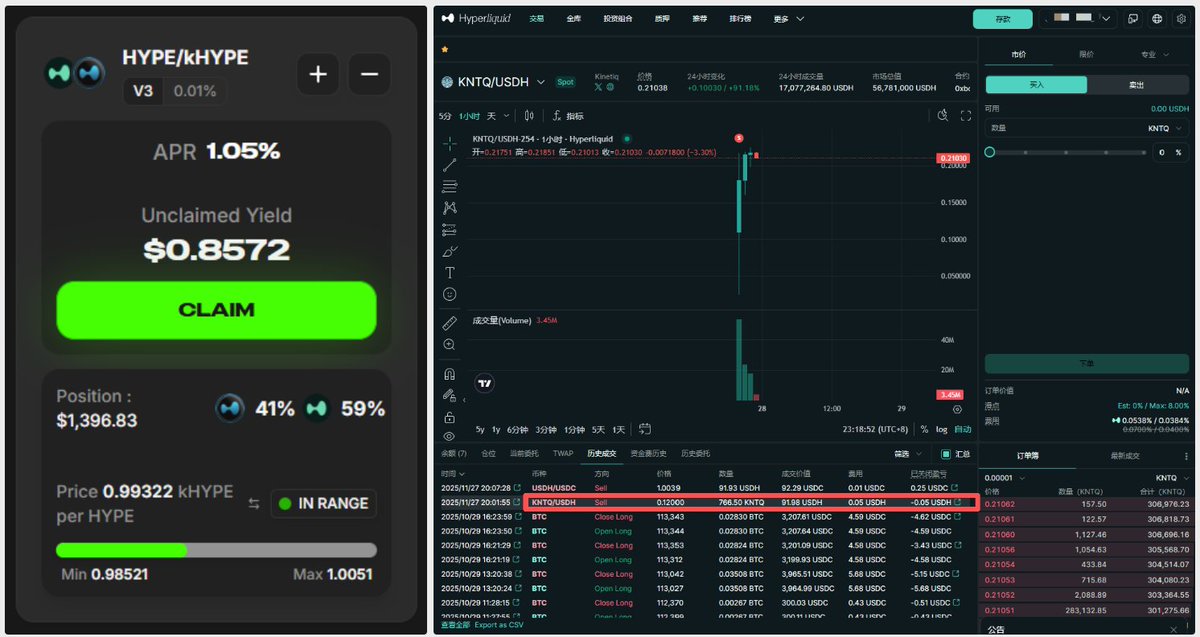Open the 专业 order type dropdown

click(x=1154, y=55)
